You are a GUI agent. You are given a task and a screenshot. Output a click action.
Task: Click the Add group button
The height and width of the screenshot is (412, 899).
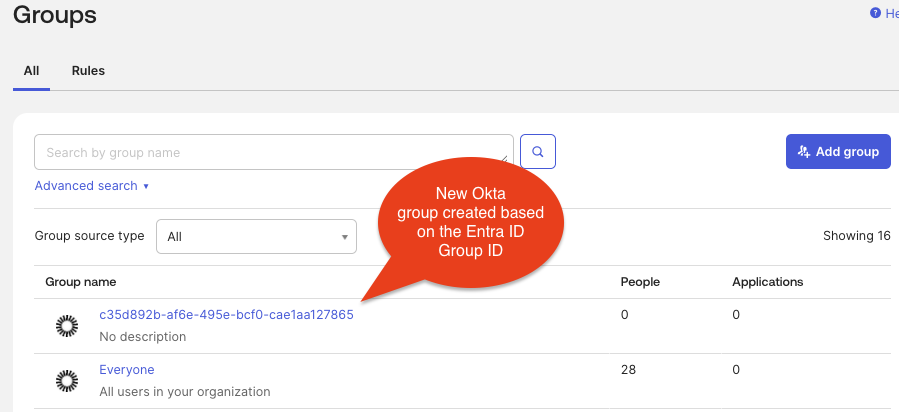pyautogui.click(x=838, y=152)
